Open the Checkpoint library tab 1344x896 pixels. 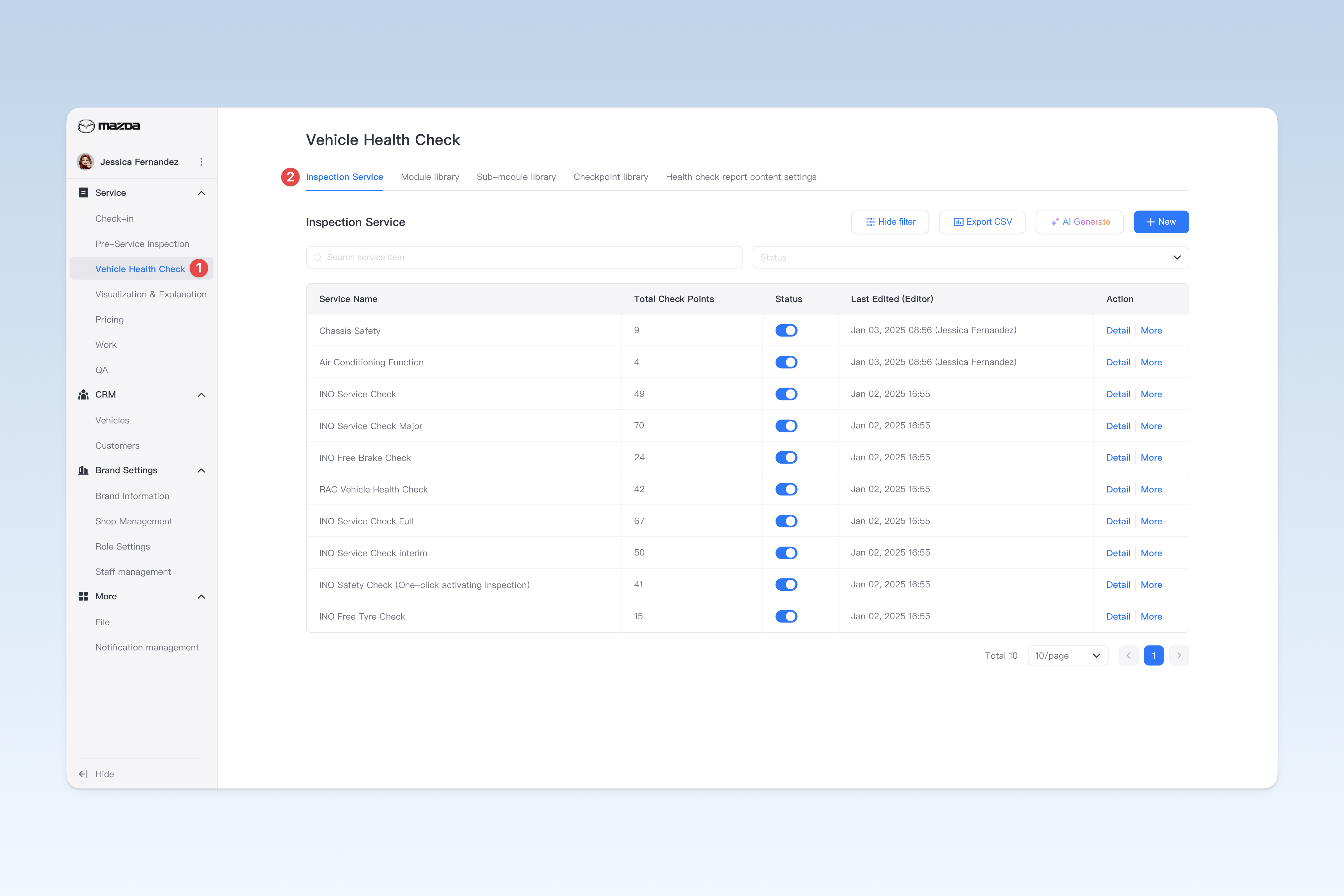click(611, 177)
